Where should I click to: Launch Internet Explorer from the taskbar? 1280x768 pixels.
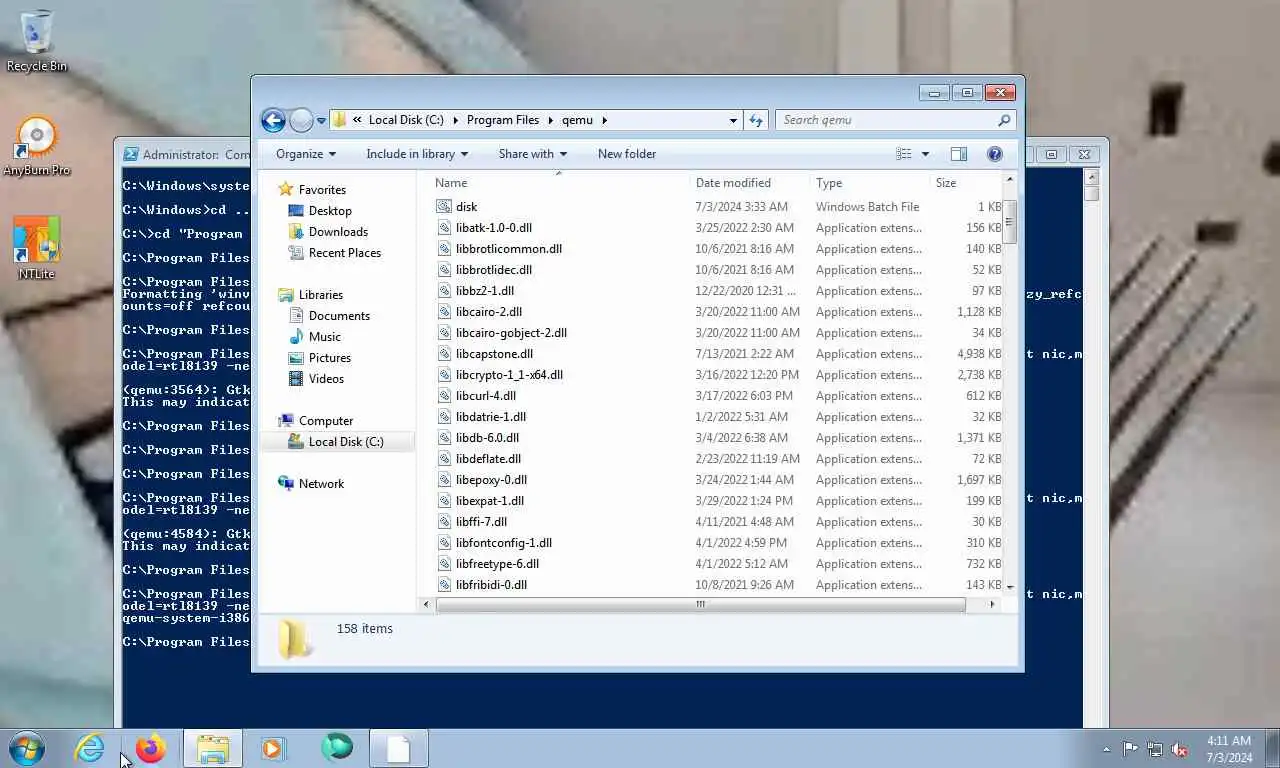pyautogui.click(x=90, y=748)
